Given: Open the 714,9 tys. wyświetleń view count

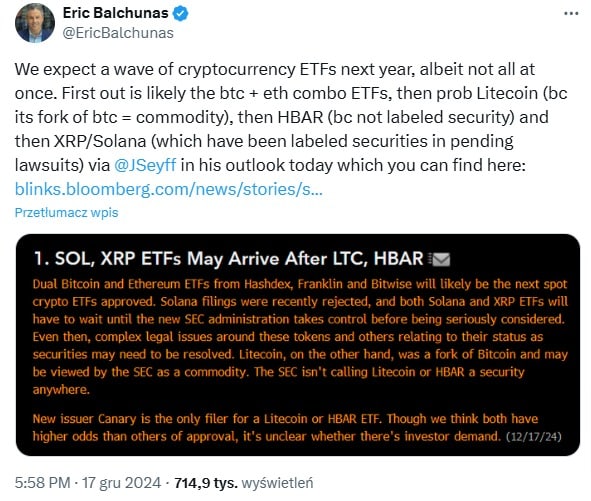Looking at the screenshot, I should [x=243, y=483].
